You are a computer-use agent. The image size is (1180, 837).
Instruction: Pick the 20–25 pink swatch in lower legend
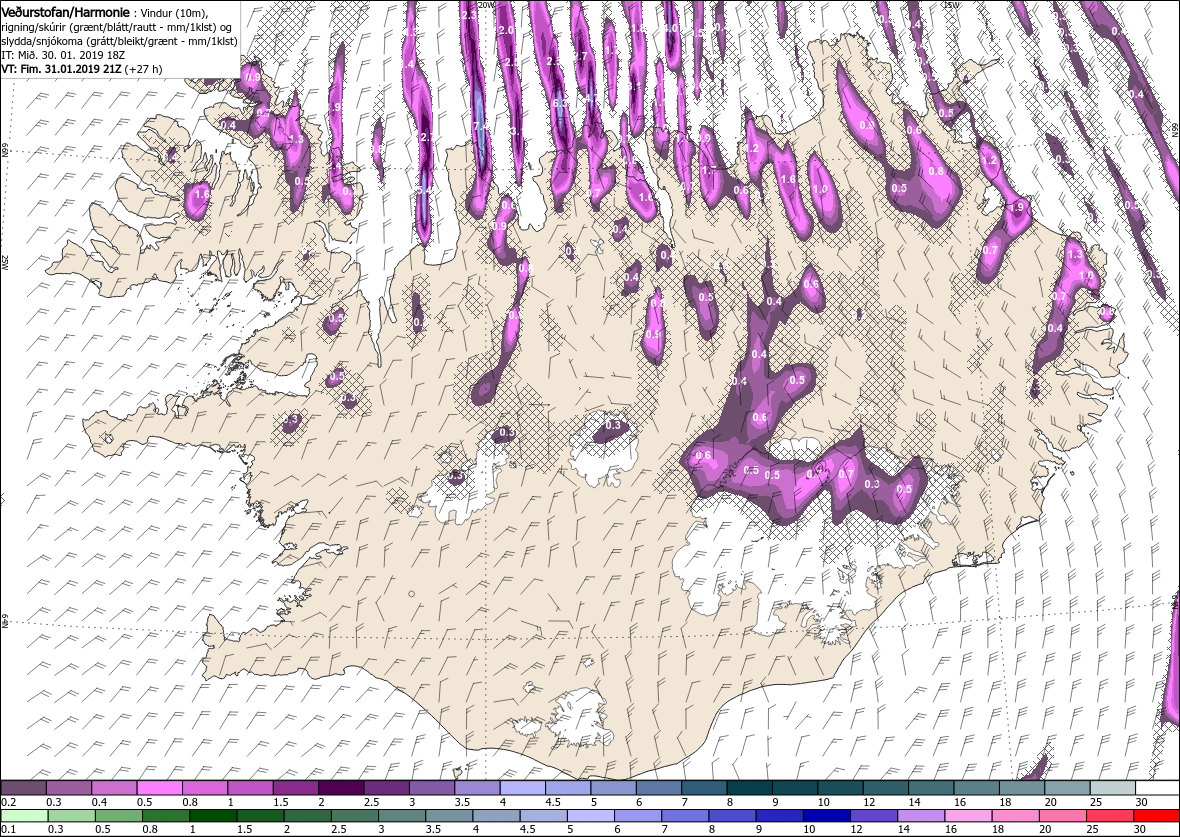pyautogui.click(x=1063, y=816)
